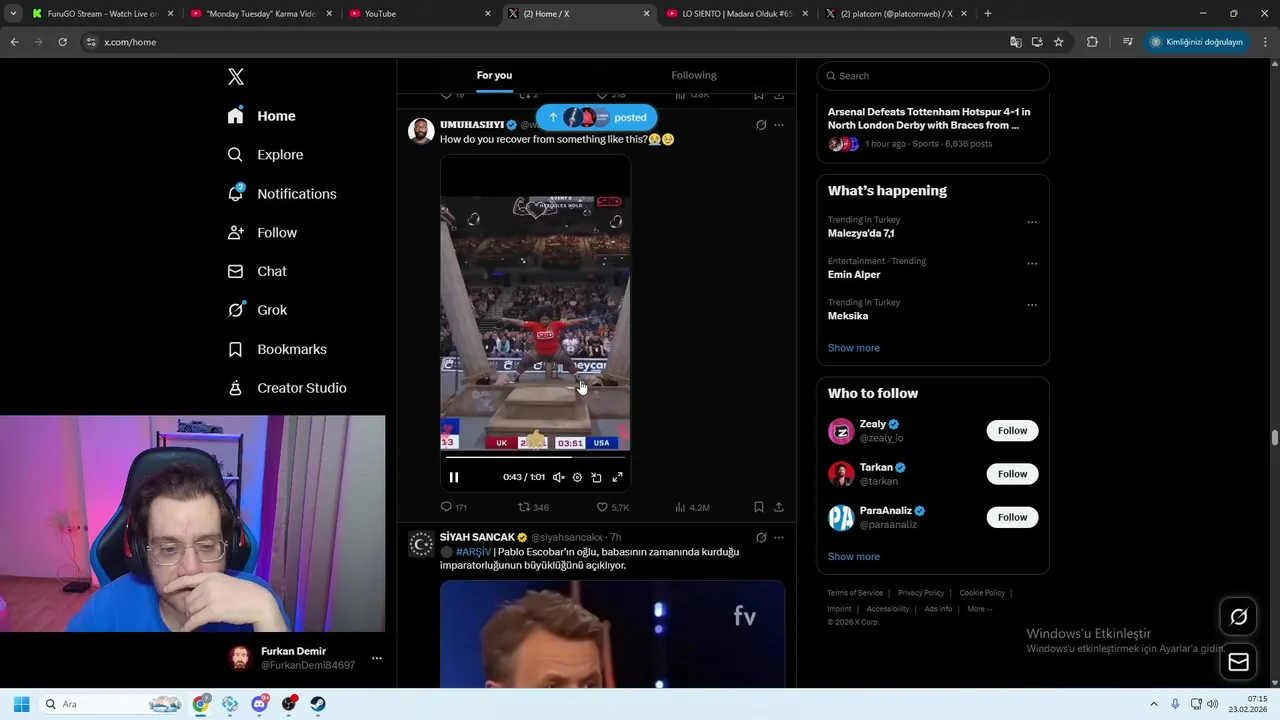The image size is (1280, 720).
Task: Follow the ParaAnaliz account
Action: click(1012, 517)
